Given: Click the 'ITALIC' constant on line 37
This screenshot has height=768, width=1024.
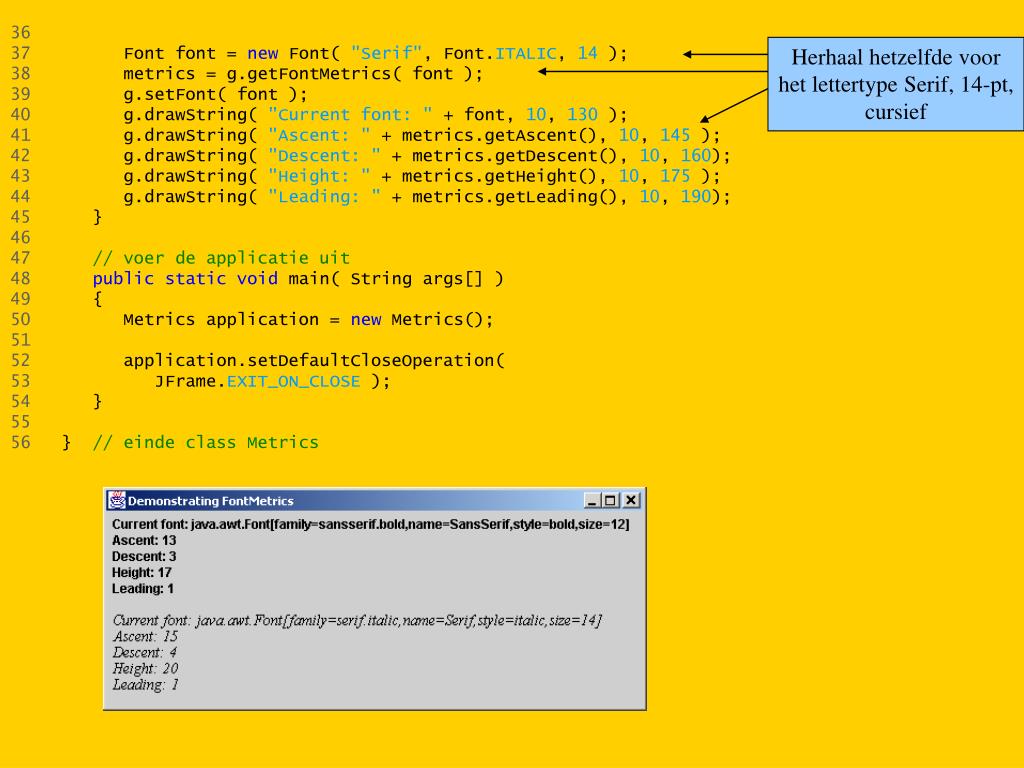Looking at the screenshot, I should (x=526, y=54).
